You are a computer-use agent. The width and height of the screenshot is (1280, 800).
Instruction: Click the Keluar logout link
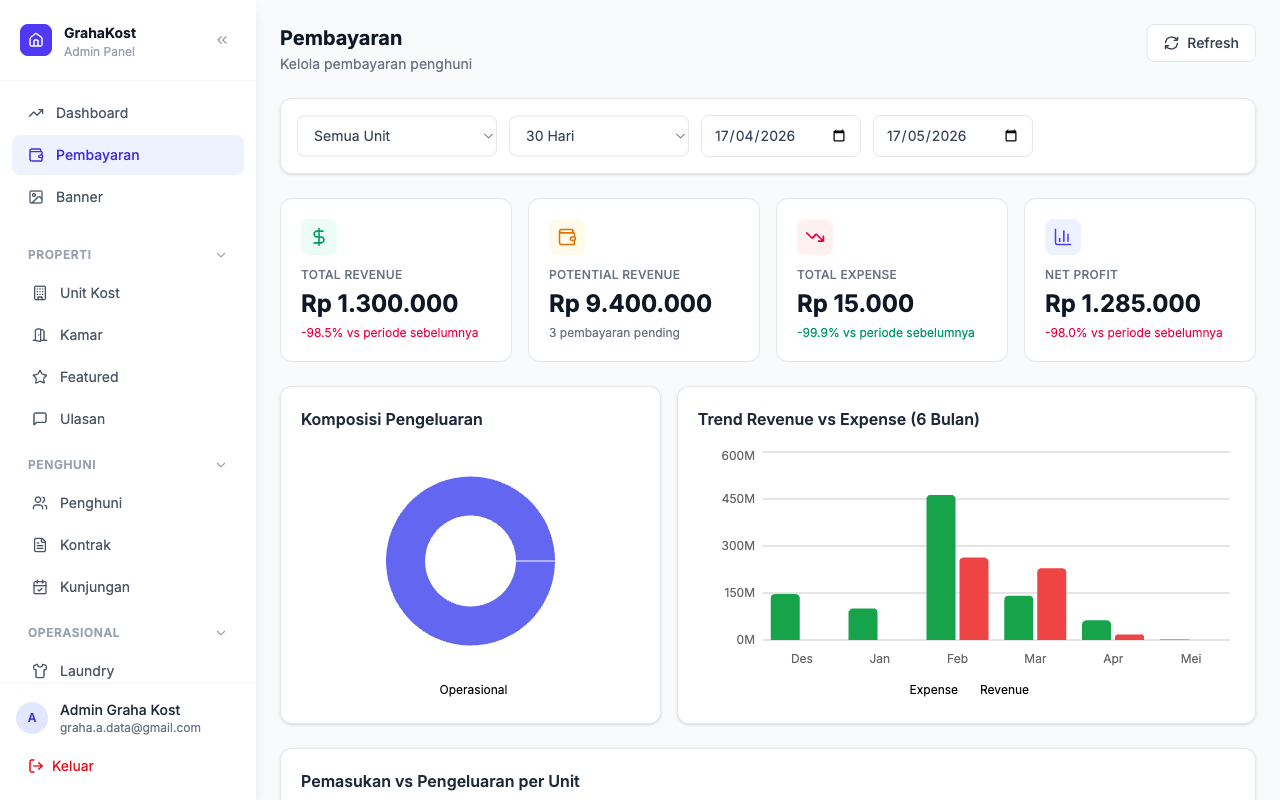[61, 766]
